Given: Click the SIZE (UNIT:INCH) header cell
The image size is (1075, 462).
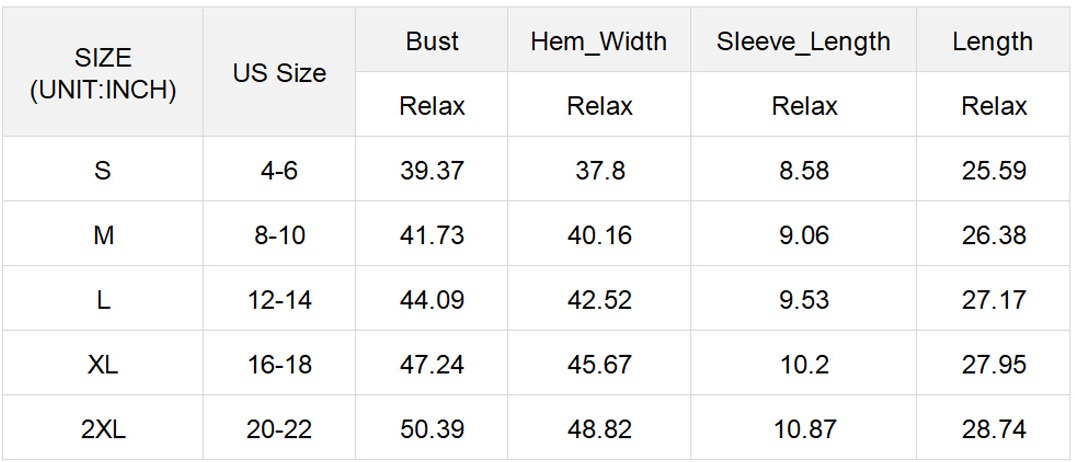Looking at the screenshot, I should click(103, 73).
